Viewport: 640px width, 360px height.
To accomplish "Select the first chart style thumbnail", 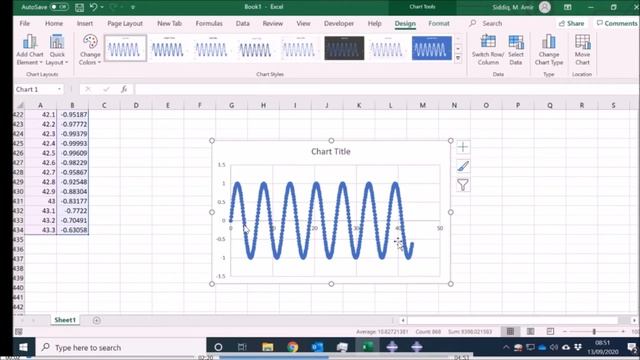I will (x=125, y=48).
